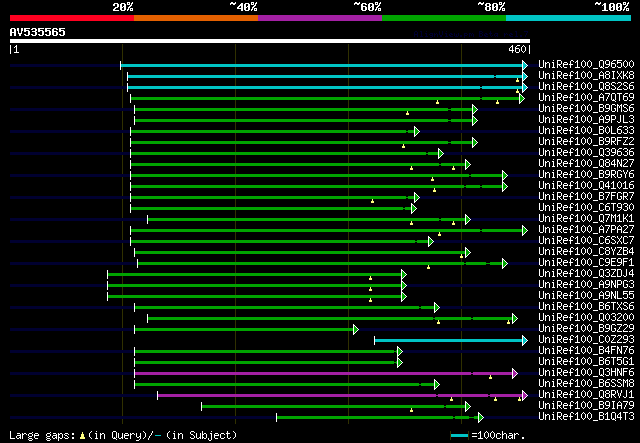Click the green alignment bar for B1Q4T3

tap(378, 418)
